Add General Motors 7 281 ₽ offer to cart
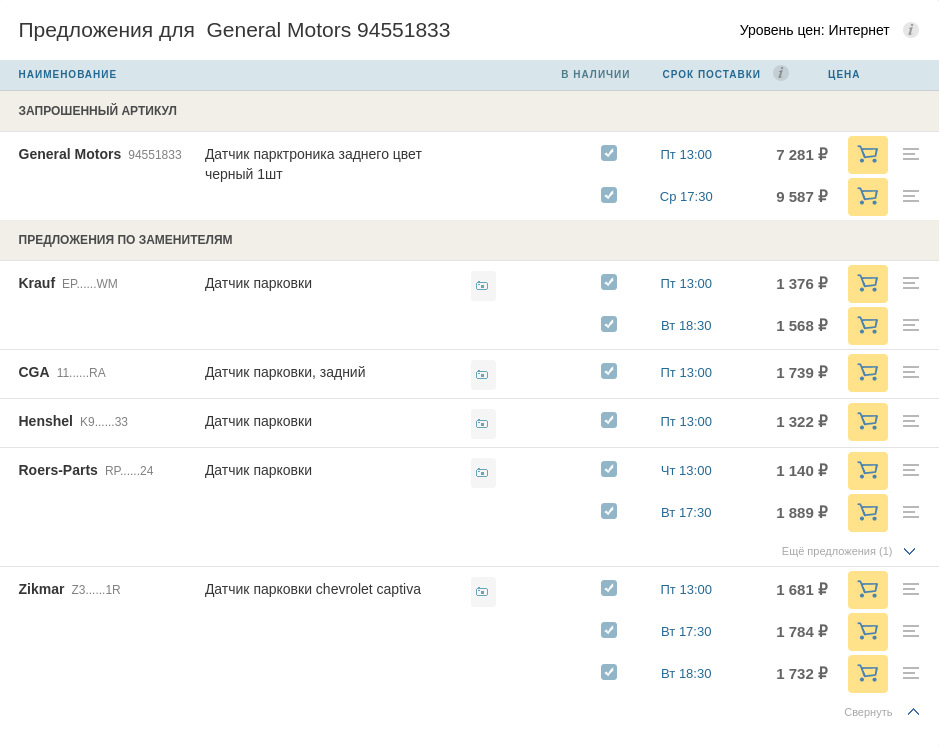This screenshot has height=746, width=939. [867, 155]
